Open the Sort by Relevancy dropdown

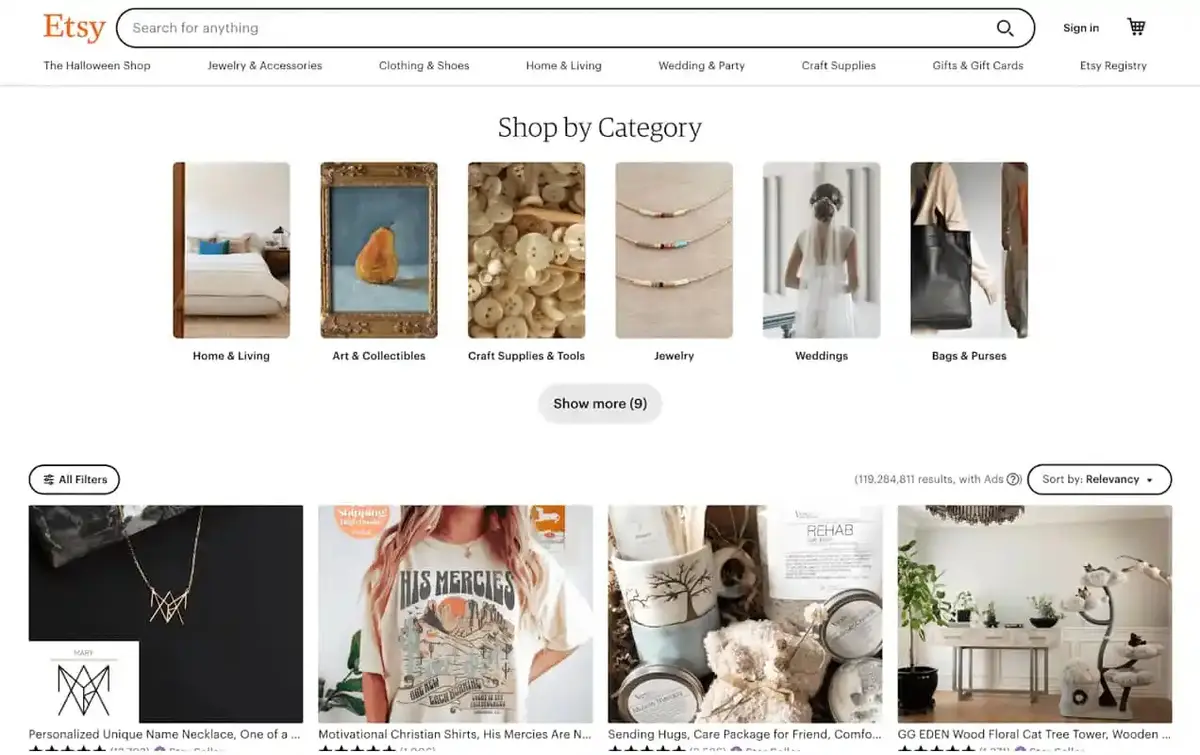(x=1099, y=479)
